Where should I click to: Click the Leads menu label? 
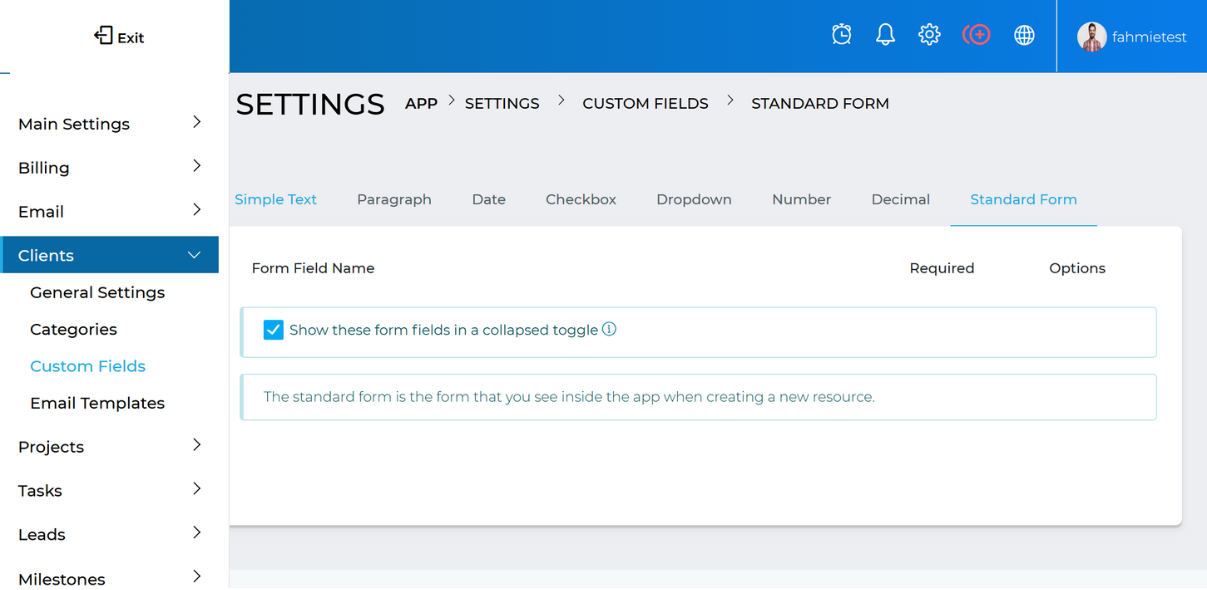pos(42,535)
